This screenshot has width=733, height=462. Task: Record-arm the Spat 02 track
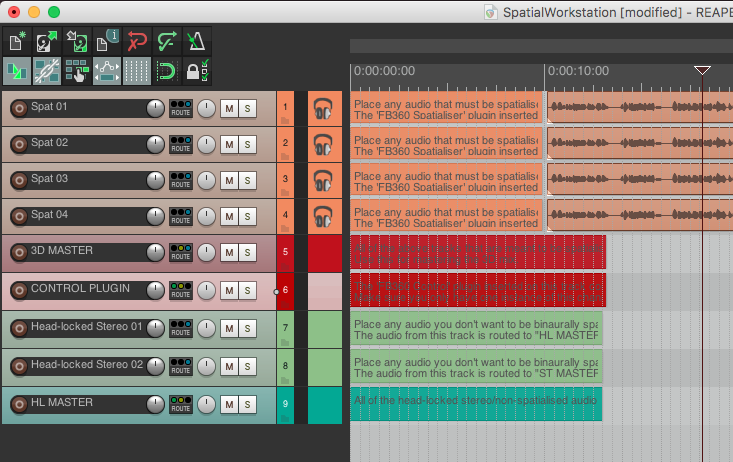19,145
